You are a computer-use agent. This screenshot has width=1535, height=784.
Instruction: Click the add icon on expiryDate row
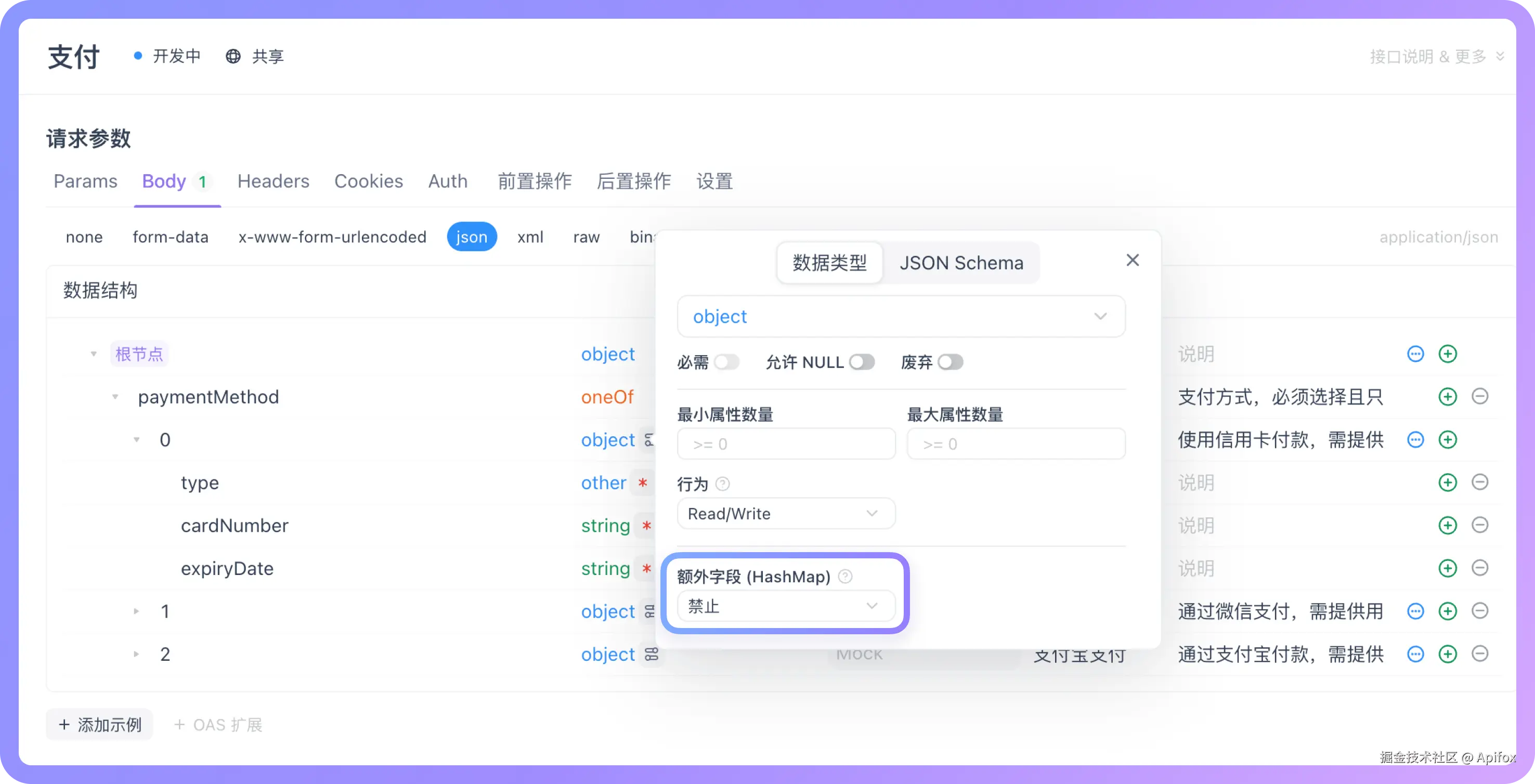(x=1448, y=568)
